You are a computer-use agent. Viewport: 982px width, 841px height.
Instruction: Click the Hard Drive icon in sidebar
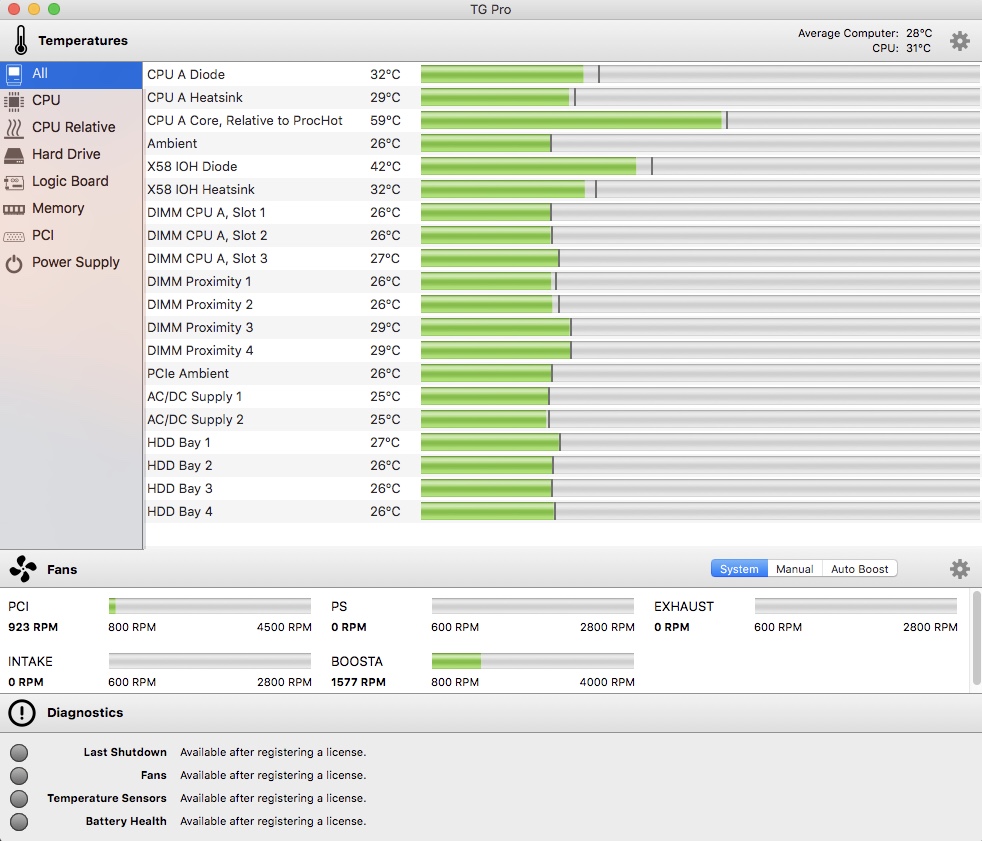14,155
